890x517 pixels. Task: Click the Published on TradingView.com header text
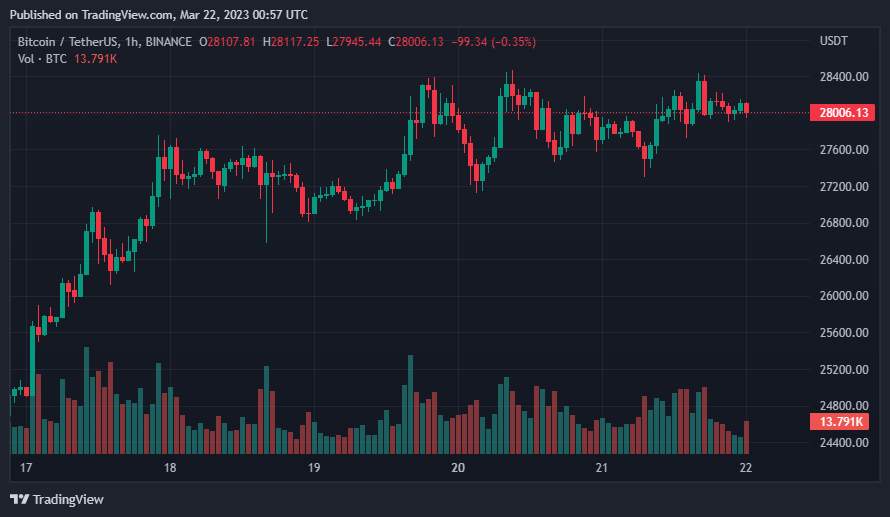pyautogui.click(x=159, y=15)
